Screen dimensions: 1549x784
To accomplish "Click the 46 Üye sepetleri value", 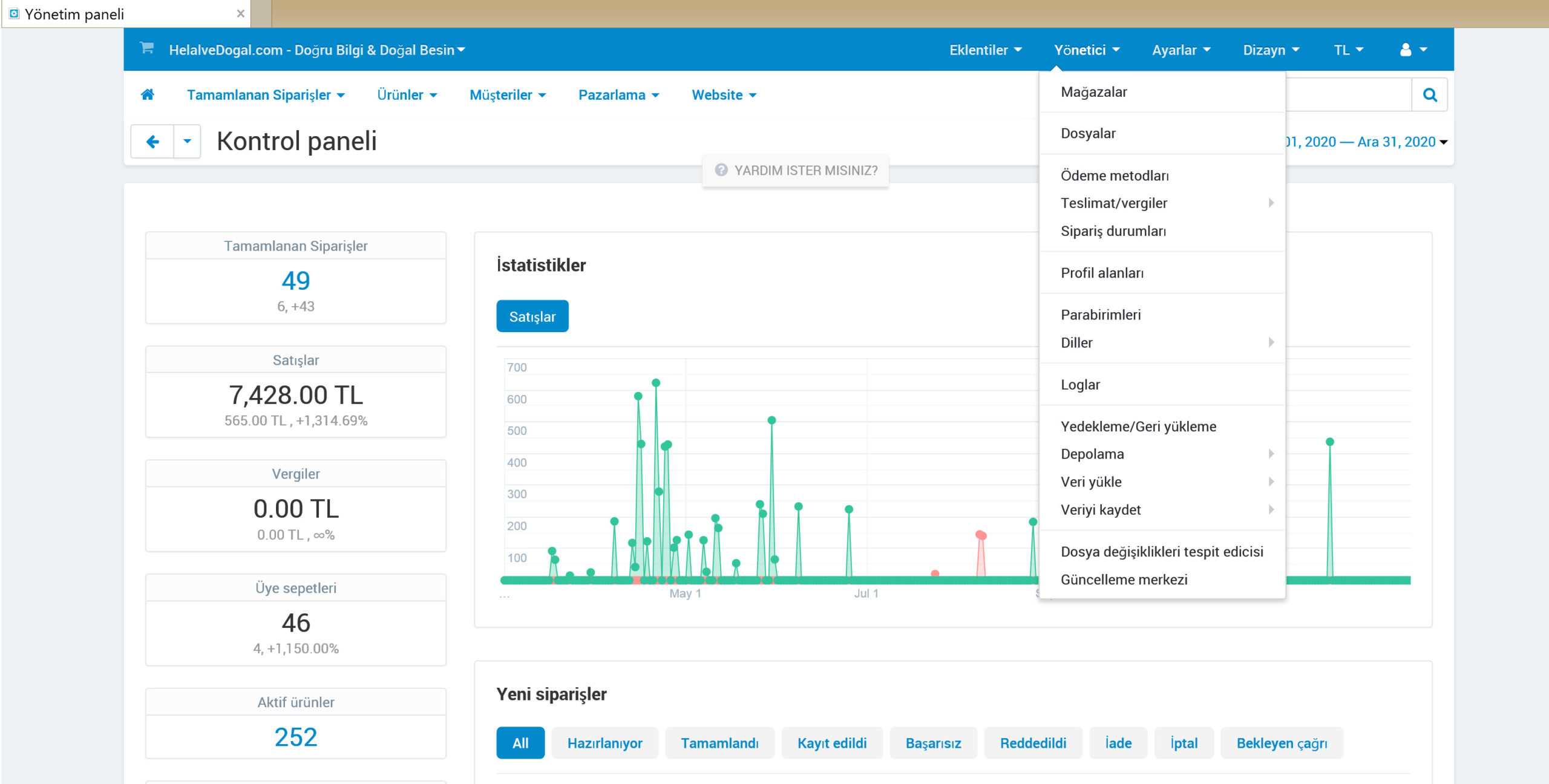I will coord(296,623).
